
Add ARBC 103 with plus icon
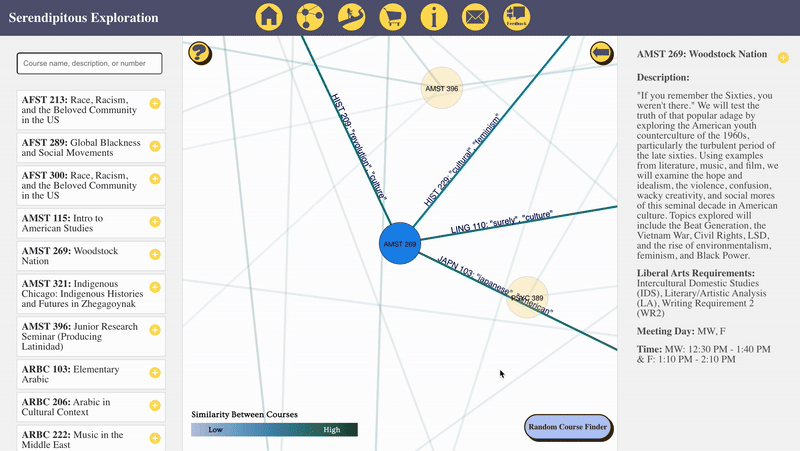pyautogui.click(x=155, y=372)
